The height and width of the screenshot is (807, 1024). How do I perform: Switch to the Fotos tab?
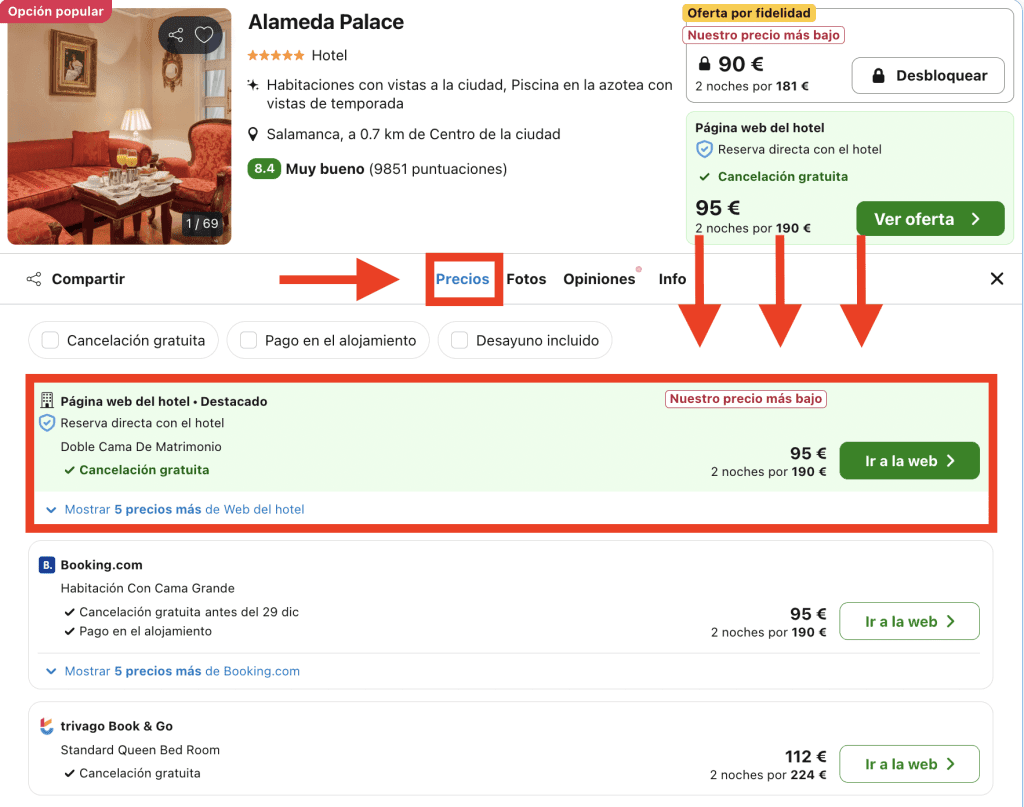(x=526, y=279)
